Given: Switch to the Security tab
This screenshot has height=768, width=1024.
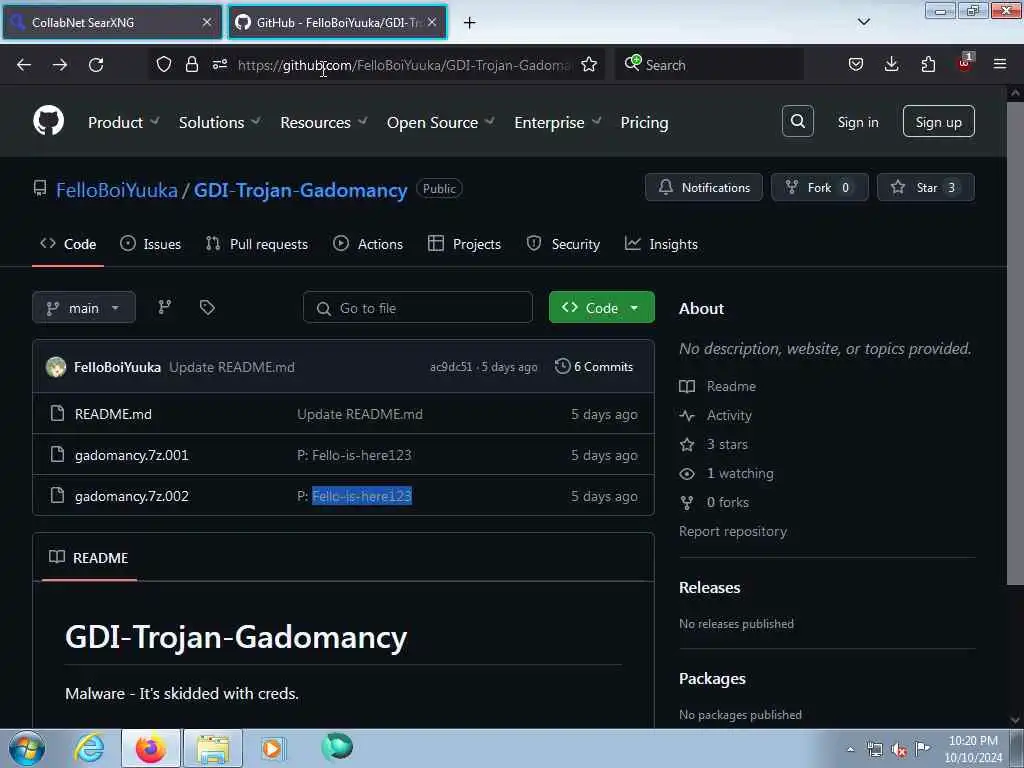Looking at the screenshot, I should point(563,244).
